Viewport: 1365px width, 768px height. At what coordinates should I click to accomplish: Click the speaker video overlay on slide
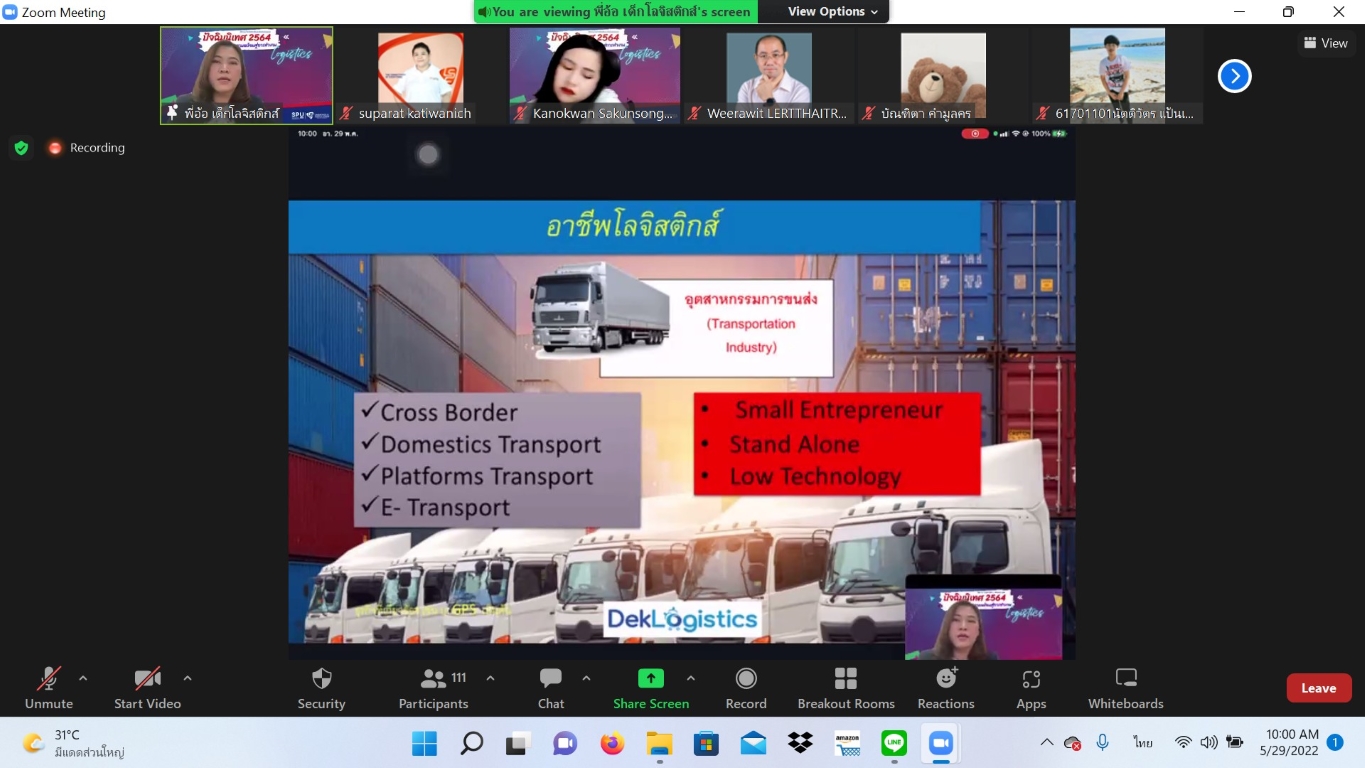[983, 617]
